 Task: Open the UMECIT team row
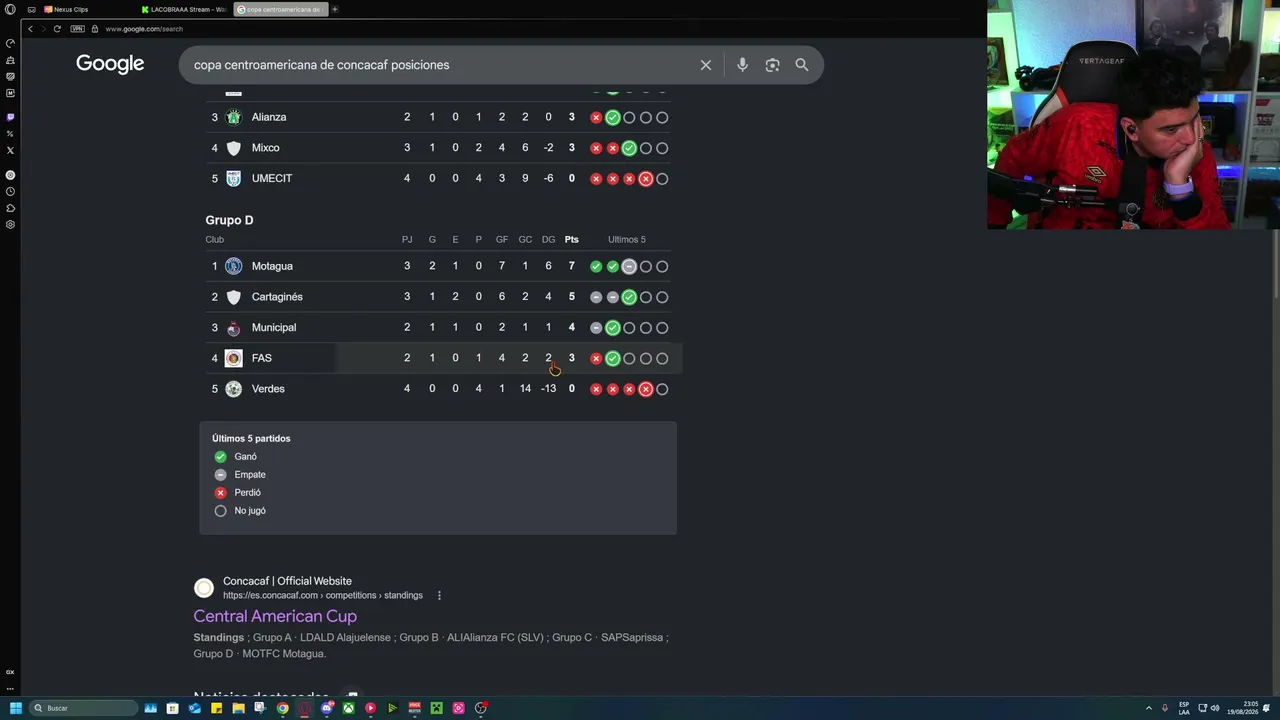[438, 179]
